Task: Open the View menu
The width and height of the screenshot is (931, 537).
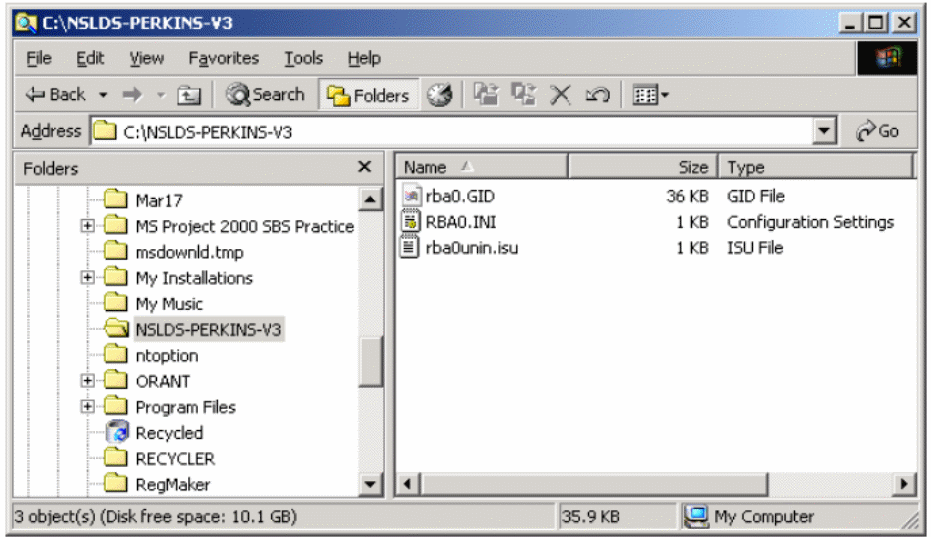Action: click(x=147, y=58)
